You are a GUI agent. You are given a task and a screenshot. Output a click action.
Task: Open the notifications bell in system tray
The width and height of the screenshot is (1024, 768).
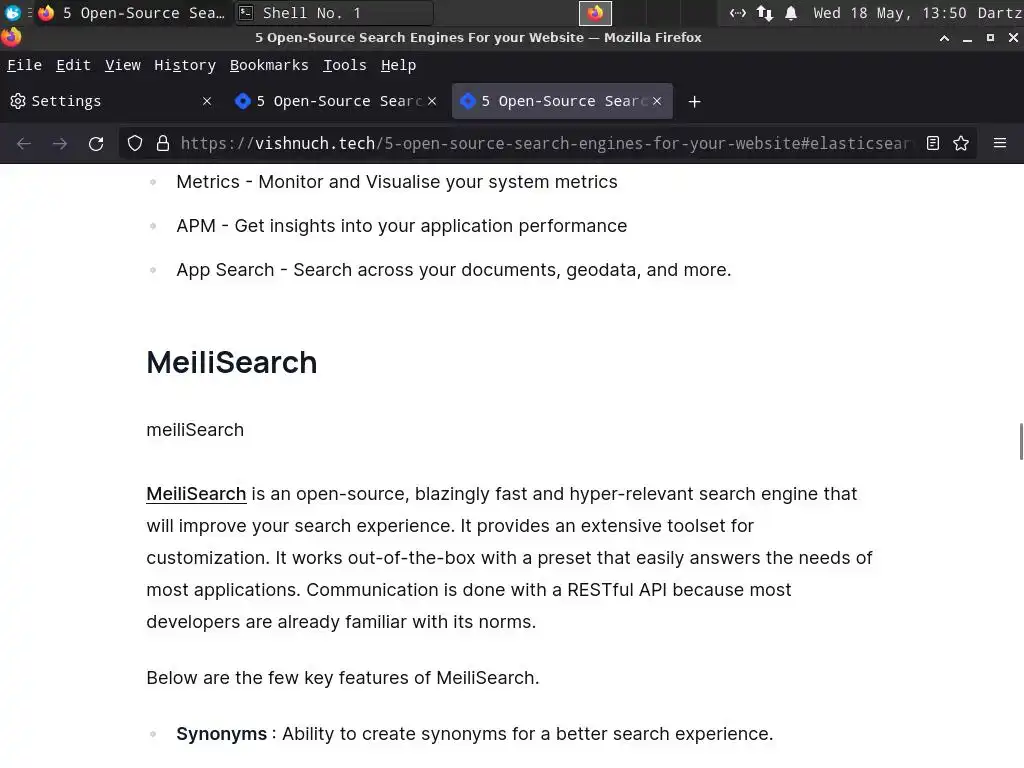pyautogui.click(x=791, y=13)
